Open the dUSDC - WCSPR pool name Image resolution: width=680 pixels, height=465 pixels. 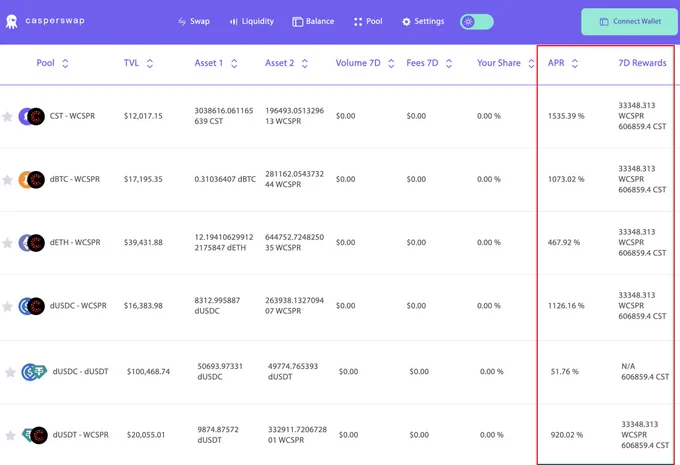click(78, 305)
